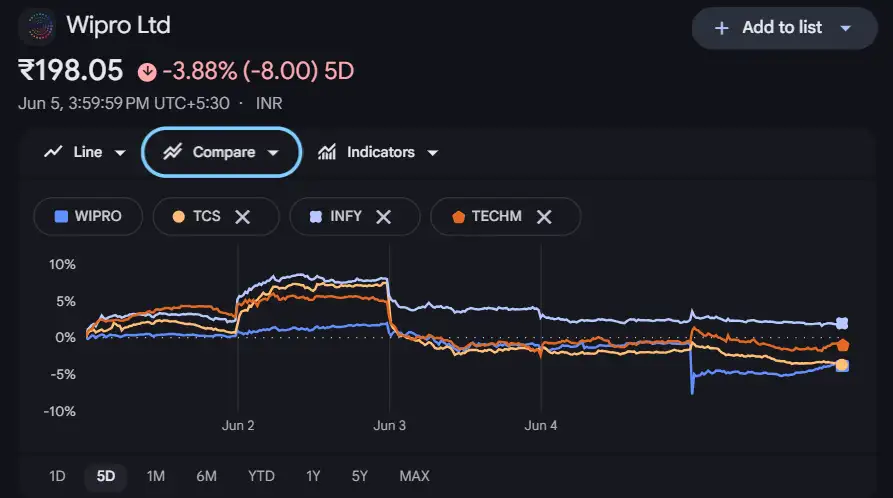This screenshot has height=498, width=893.
Task: Select the TCS comparison chip label
Action: tap(207, 216)
